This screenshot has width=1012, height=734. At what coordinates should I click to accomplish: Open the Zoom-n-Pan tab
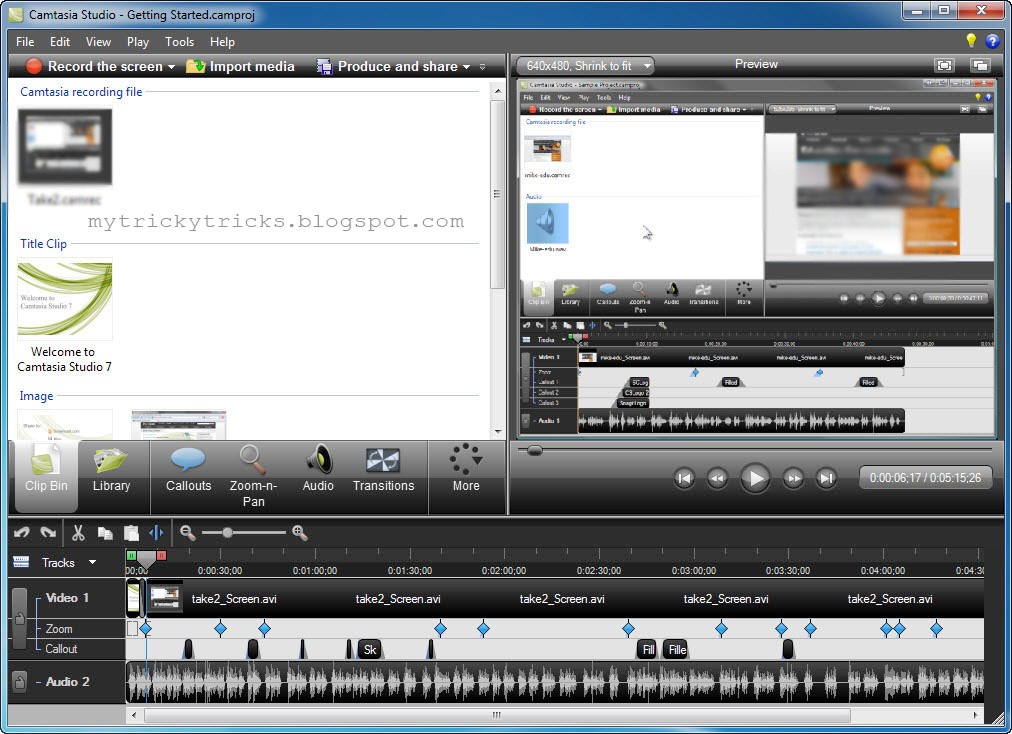pyautogui.click(x=253, y=476)
